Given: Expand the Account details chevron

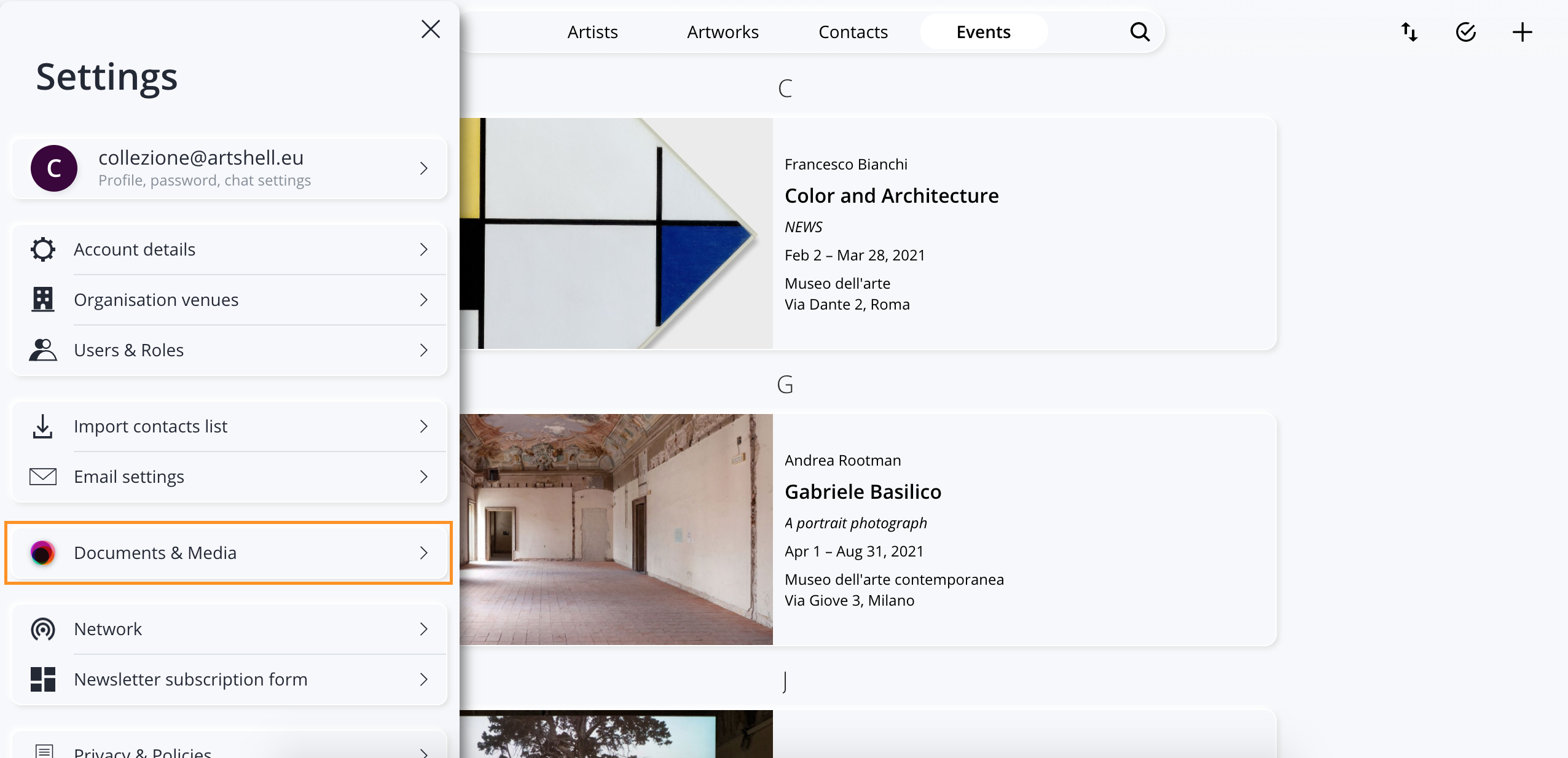Looking at the screenshot, I should point(424,249).
